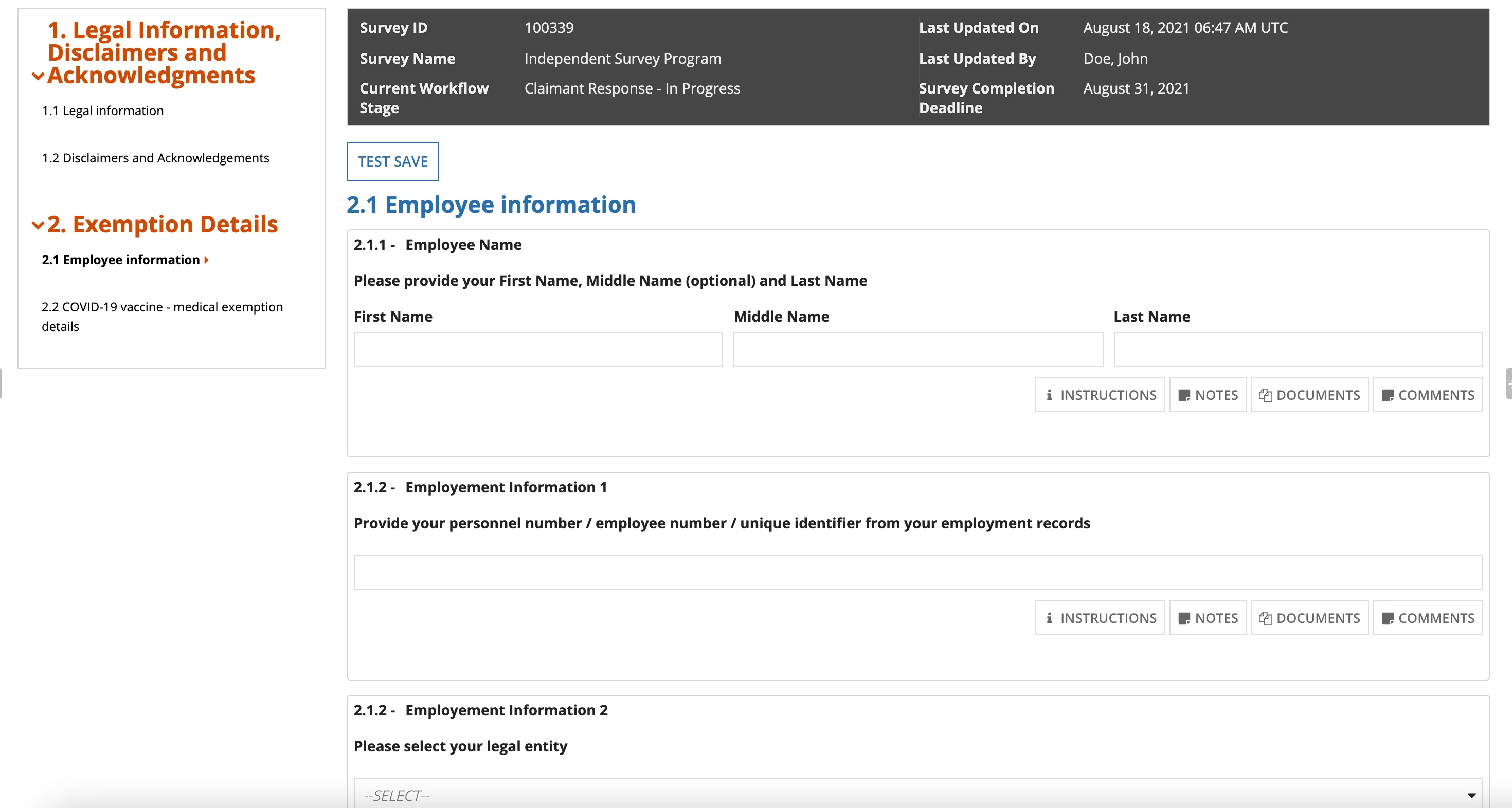
Task: Select 2.1 Employee information in sidebar
Action: (121, 260)
